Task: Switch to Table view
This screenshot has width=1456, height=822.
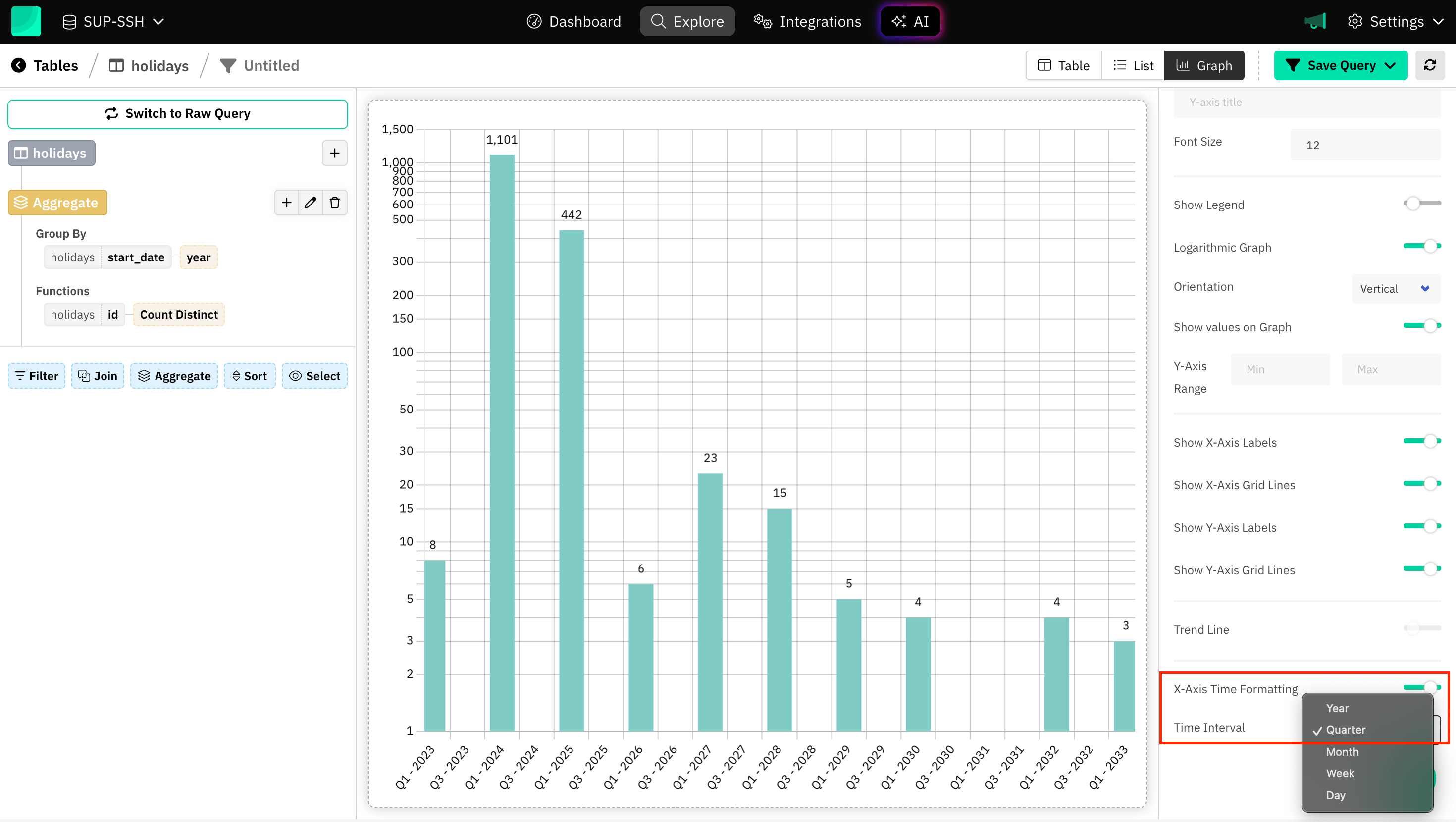Action: [1063, 65]
